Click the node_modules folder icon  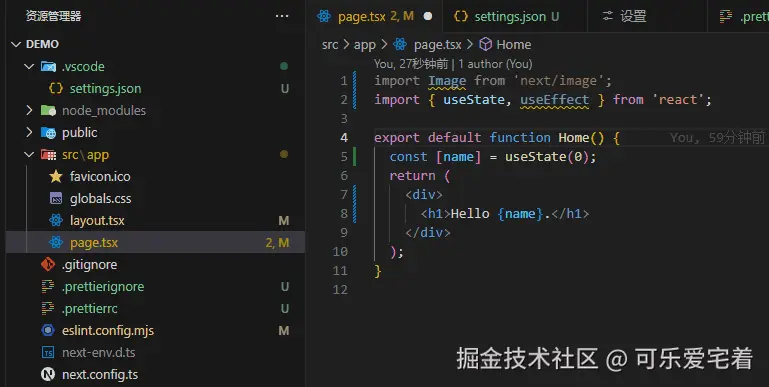coord(48,110)
